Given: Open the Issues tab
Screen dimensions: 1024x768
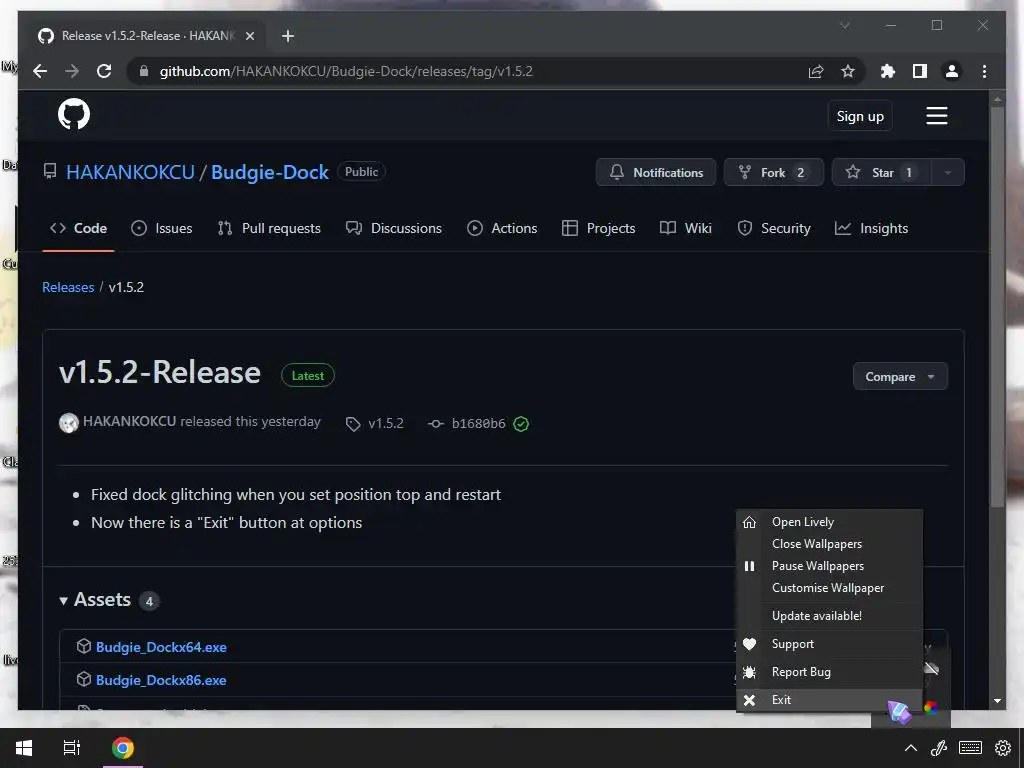Looking at the screenshot, I should pyautogui.click(x=161, y=229).
